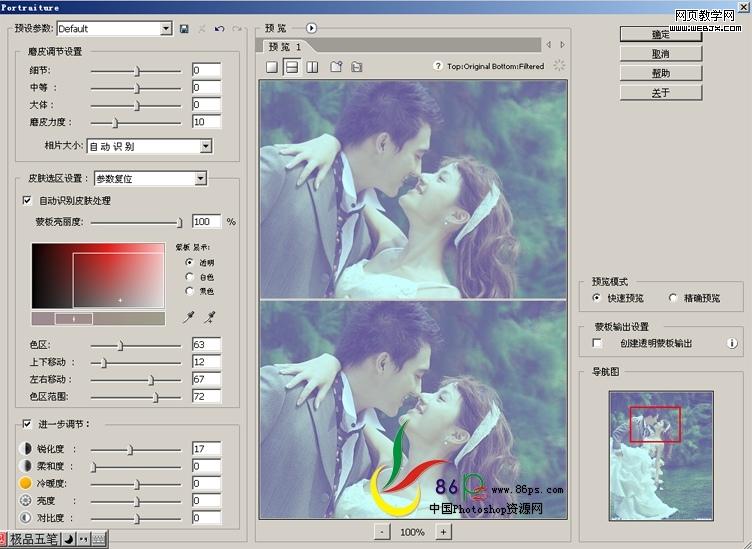The width and height of the screenshot is (752, 549).
Task: Click the 冷暖度 slider
Action: point(136,484)
